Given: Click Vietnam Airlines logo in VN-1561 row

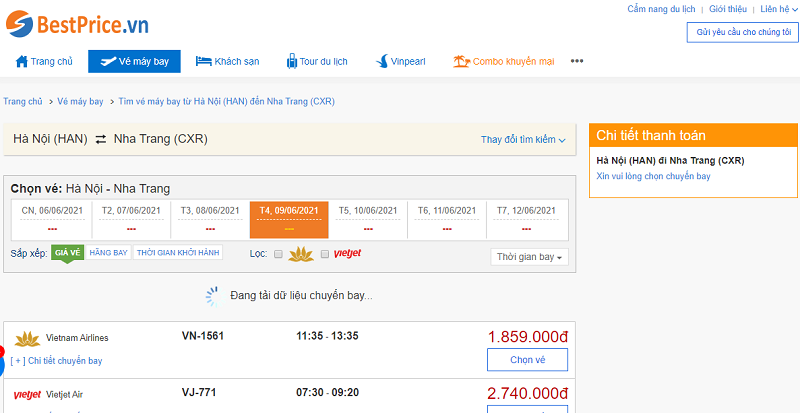Looking at the screenshot, I should coord(27,338).
